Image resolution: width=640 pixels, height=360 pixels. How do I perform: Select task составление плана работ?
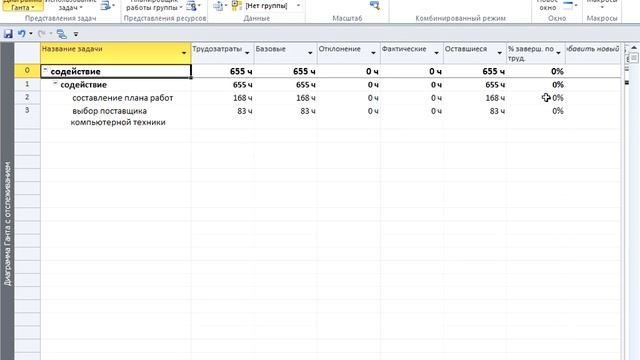click(x=122, y=98)
